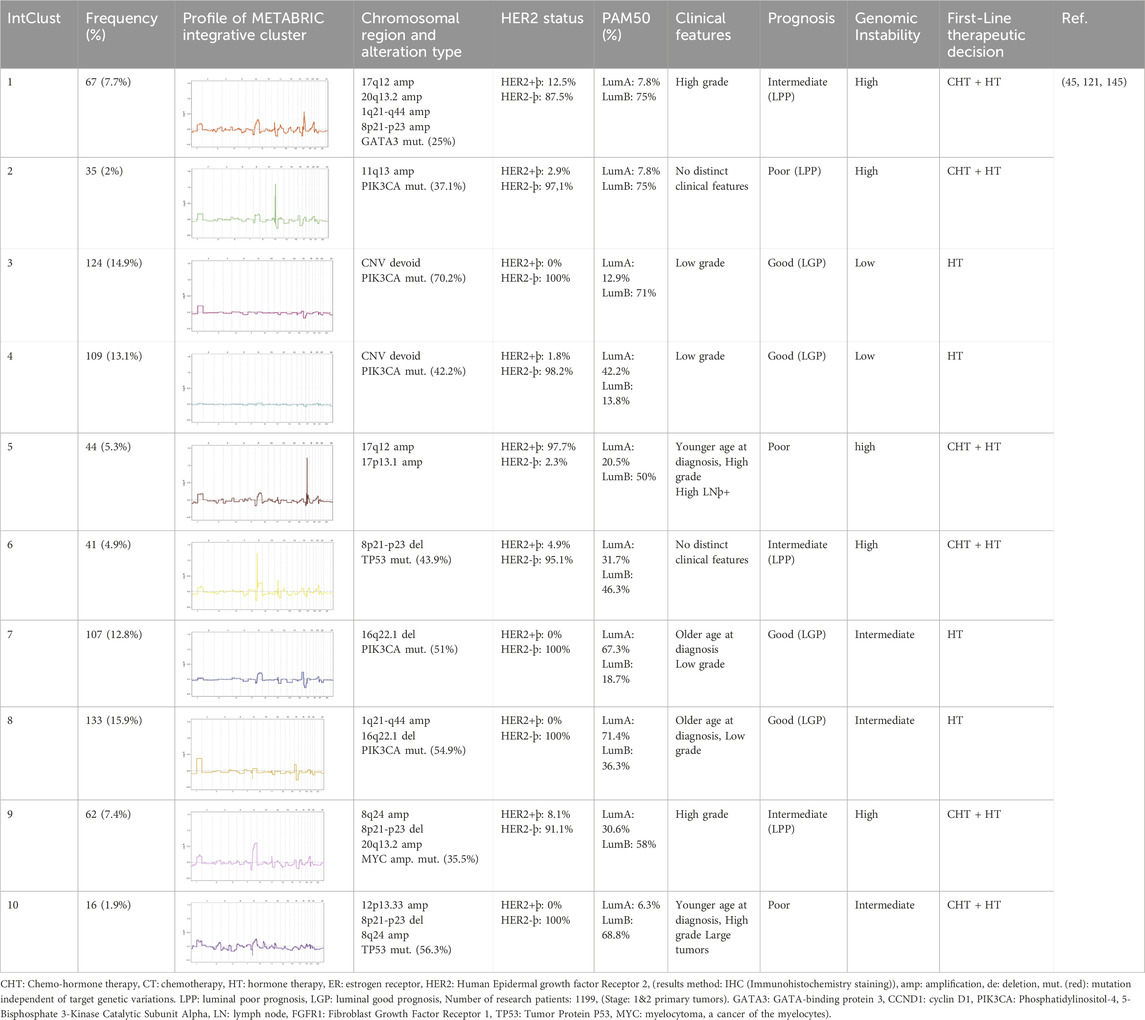Click the blue profile chart for IntClust 7
The height and width of the screenshot is (1020, 1145).
(258, 664)
